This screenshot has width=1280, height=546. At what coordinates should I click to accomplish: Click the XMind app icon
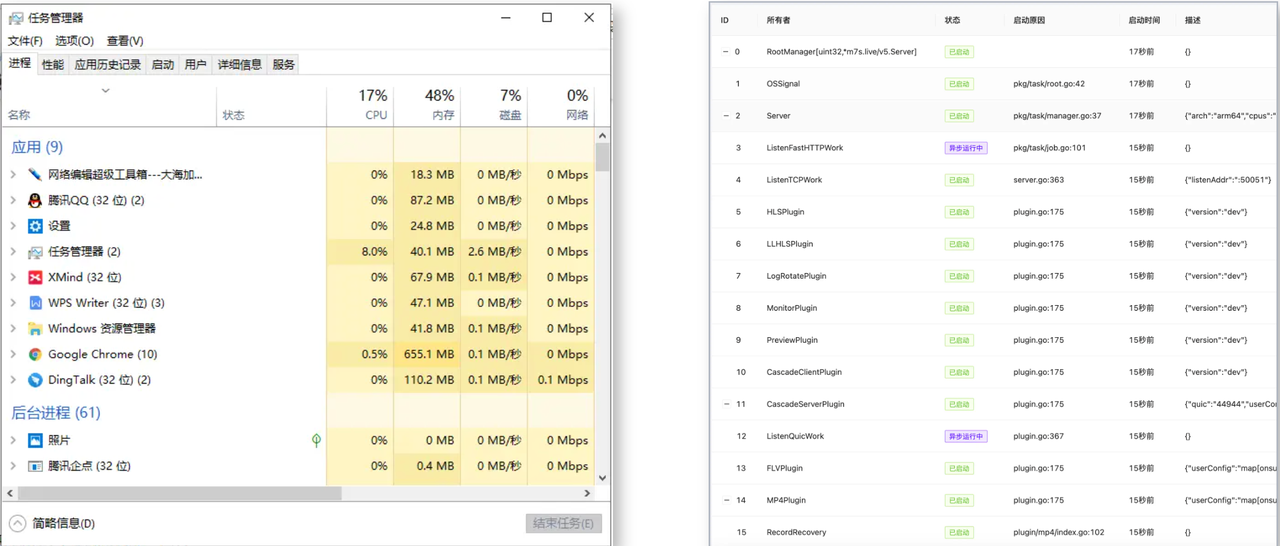click(35, 277)
